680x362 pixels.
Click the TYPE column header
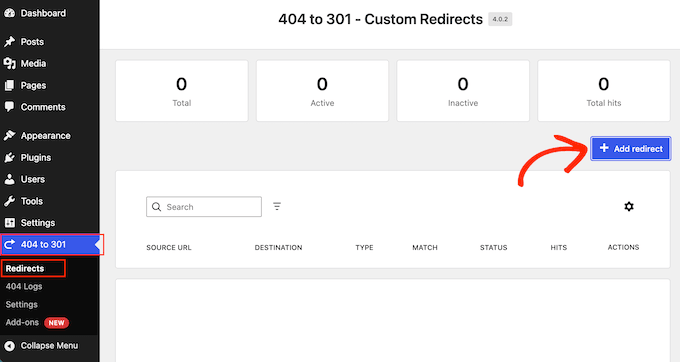(364, 248)
